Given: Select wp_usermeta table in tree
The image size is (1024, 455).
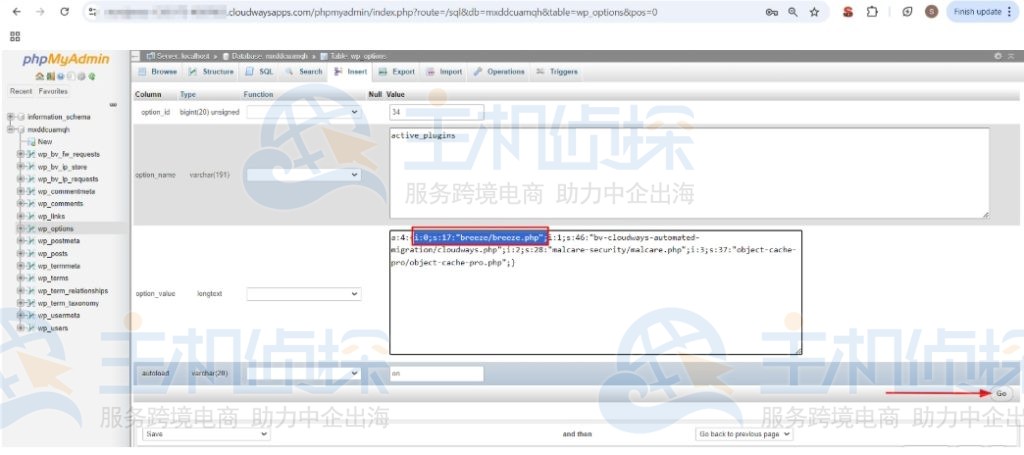Looking at the screenshot, I should (x=59, y=316).
